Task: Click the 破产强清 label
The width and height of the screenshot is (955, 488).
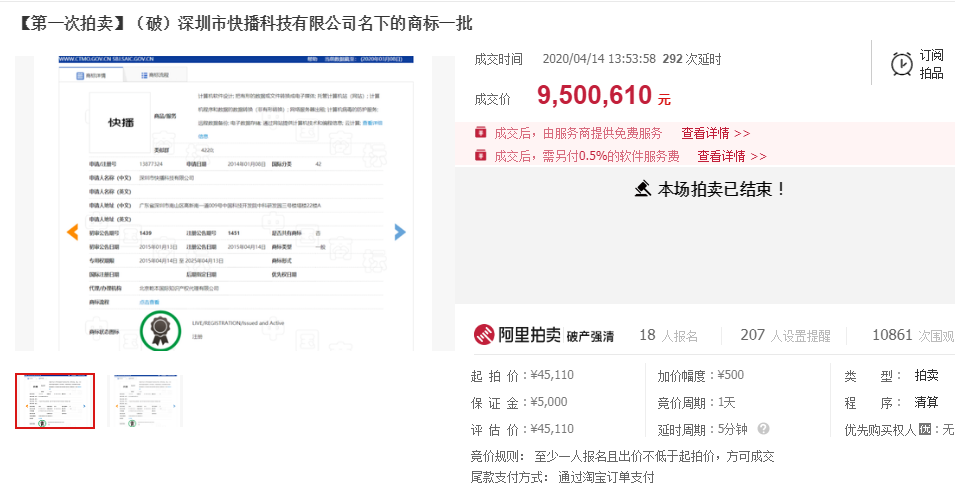Action: [589, 337]
